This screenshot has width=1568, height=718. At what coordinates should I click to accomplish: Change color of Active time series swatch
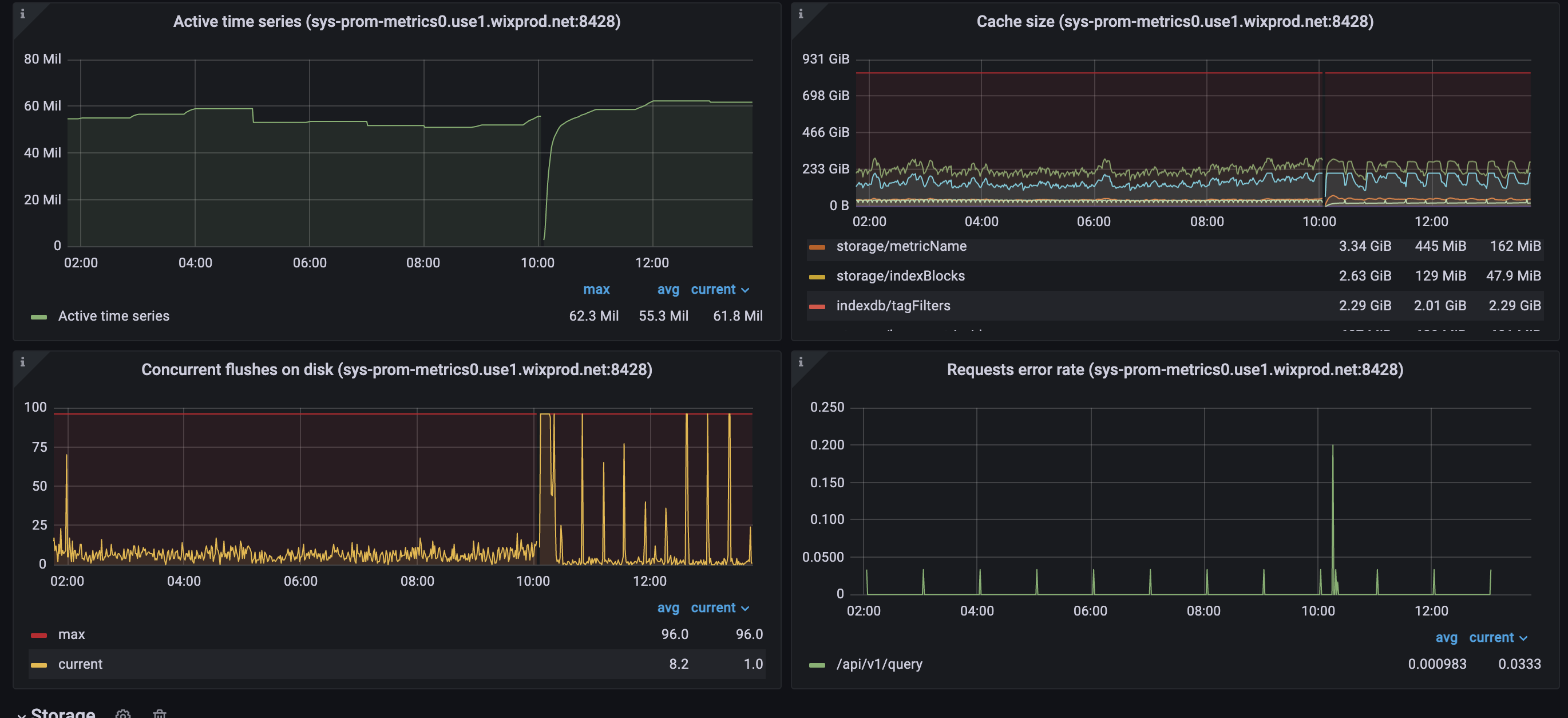coord(39,317)
